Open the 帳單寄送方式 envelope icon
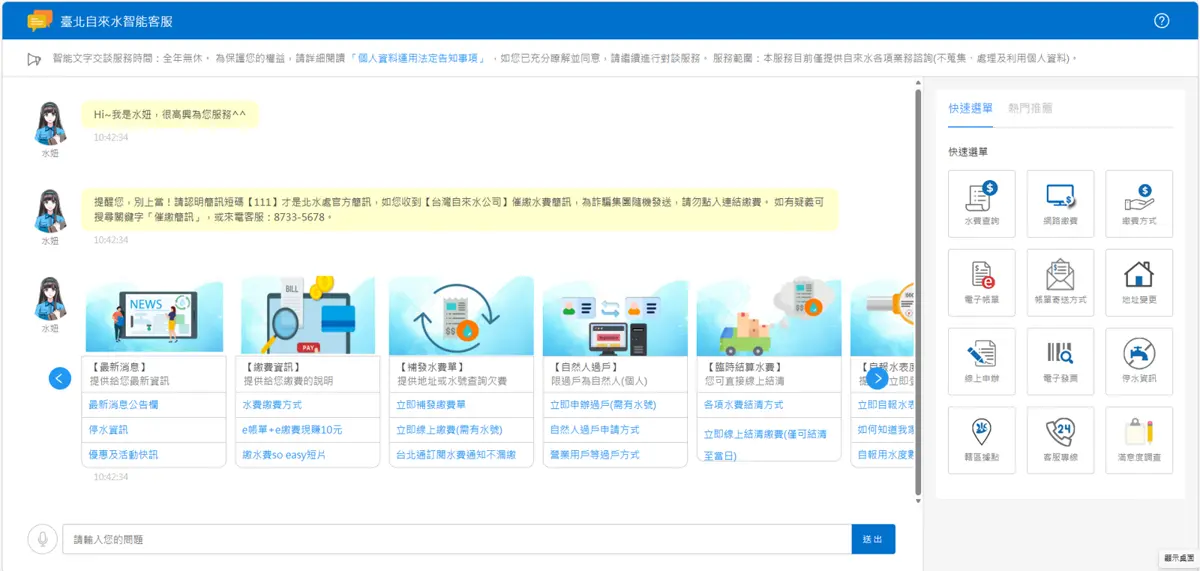 (x=1060, y=282)
